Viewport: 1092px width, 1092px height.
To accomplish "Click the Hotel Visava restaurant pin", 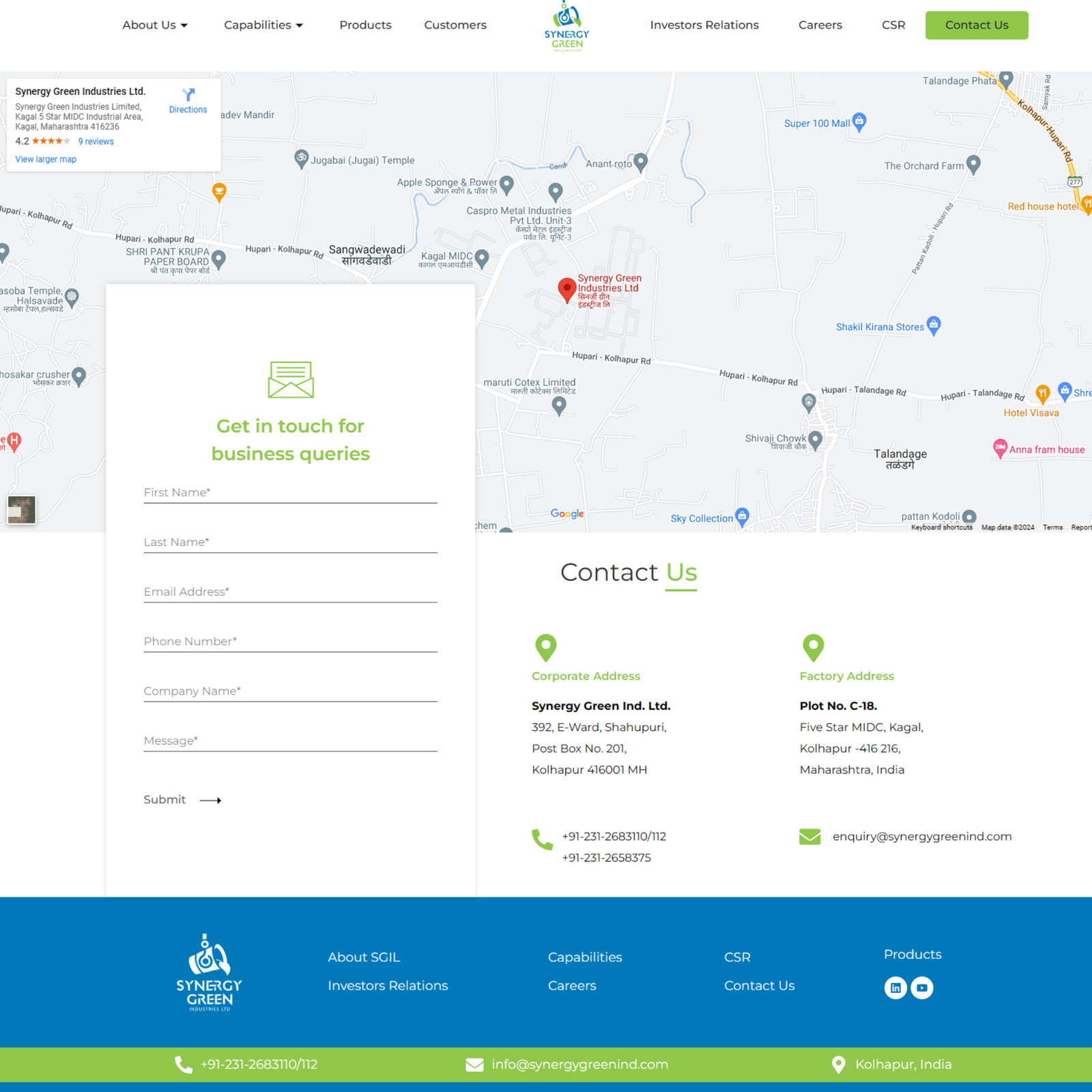I will pos(1042,393).
